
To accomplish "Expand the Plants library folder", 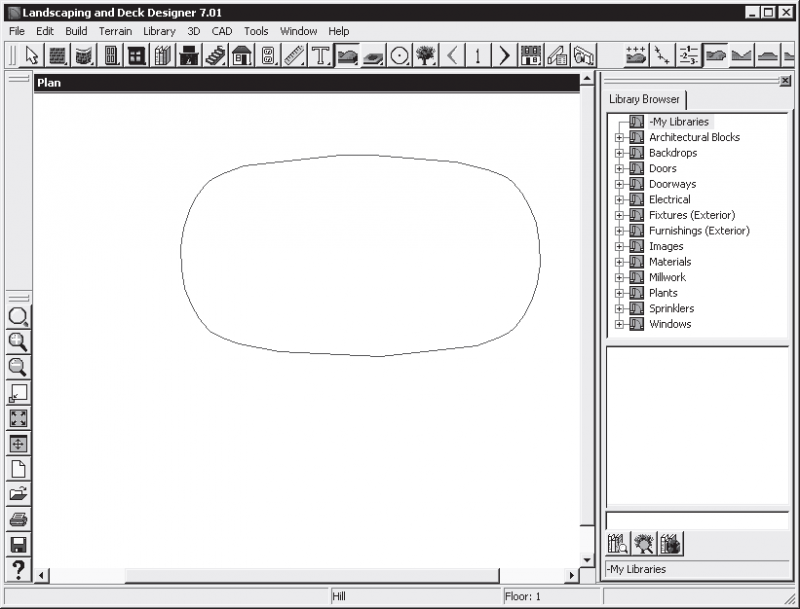I will tap(619, 293).
